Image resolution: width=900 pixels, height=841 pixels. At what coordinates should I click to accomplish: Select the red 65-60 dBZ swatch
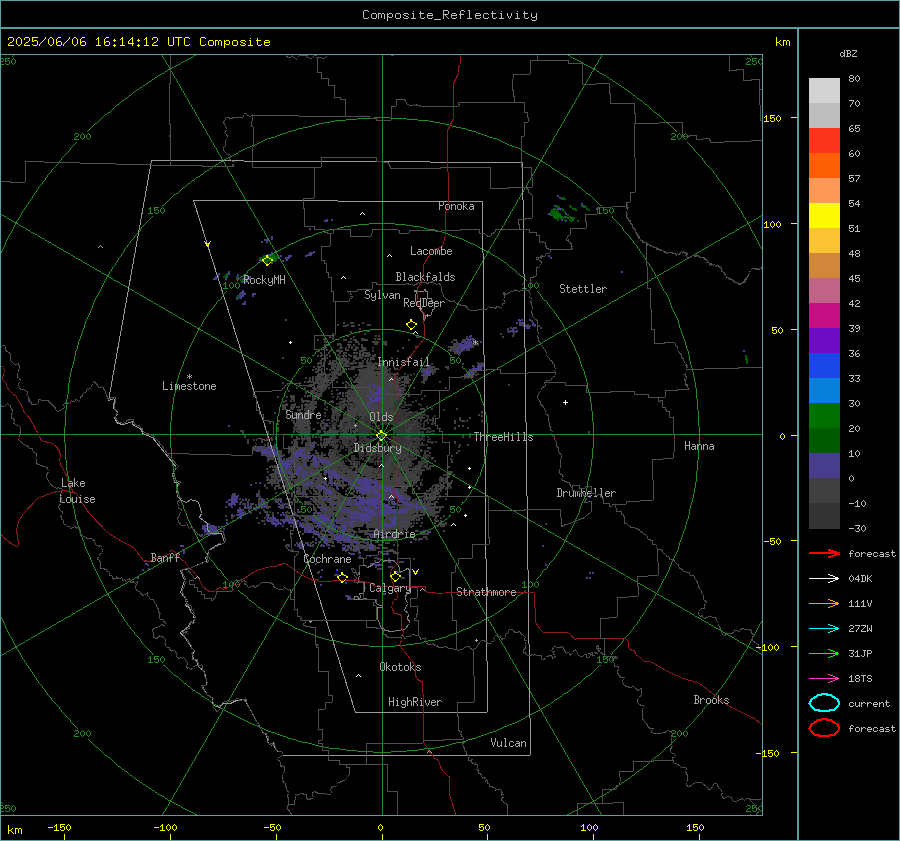click(x=824, y=141)
